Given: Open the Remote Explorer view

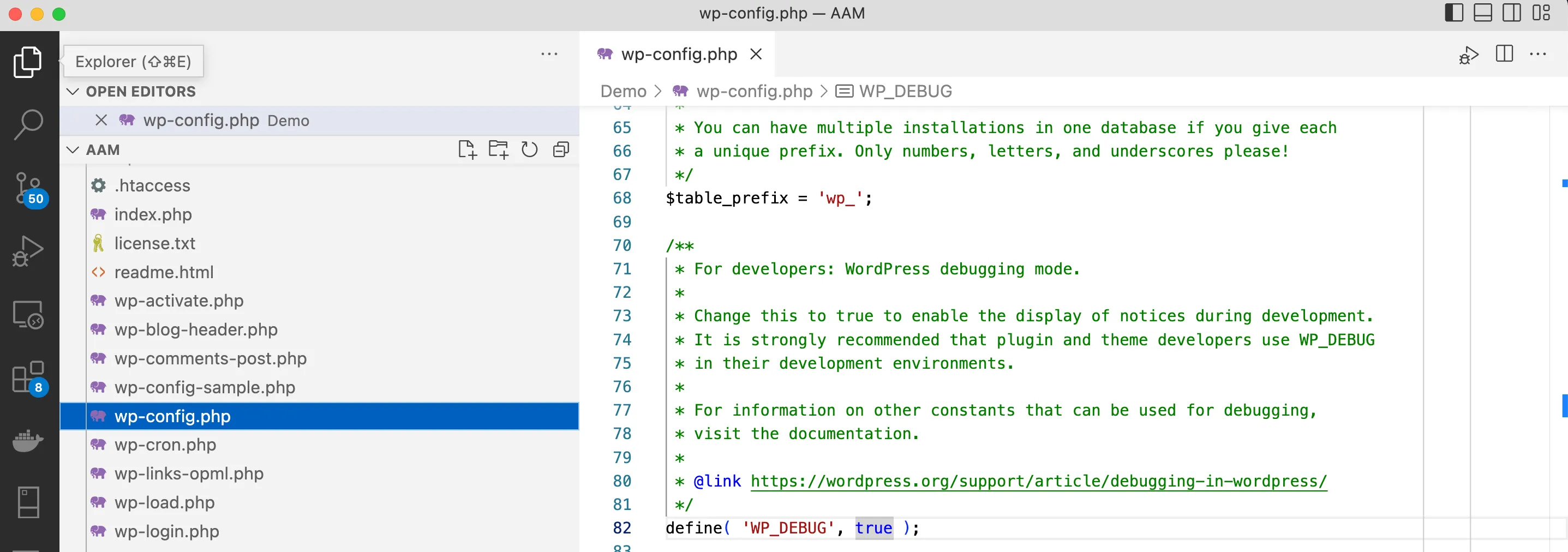Looking at the screenshot, I should 28,315.
